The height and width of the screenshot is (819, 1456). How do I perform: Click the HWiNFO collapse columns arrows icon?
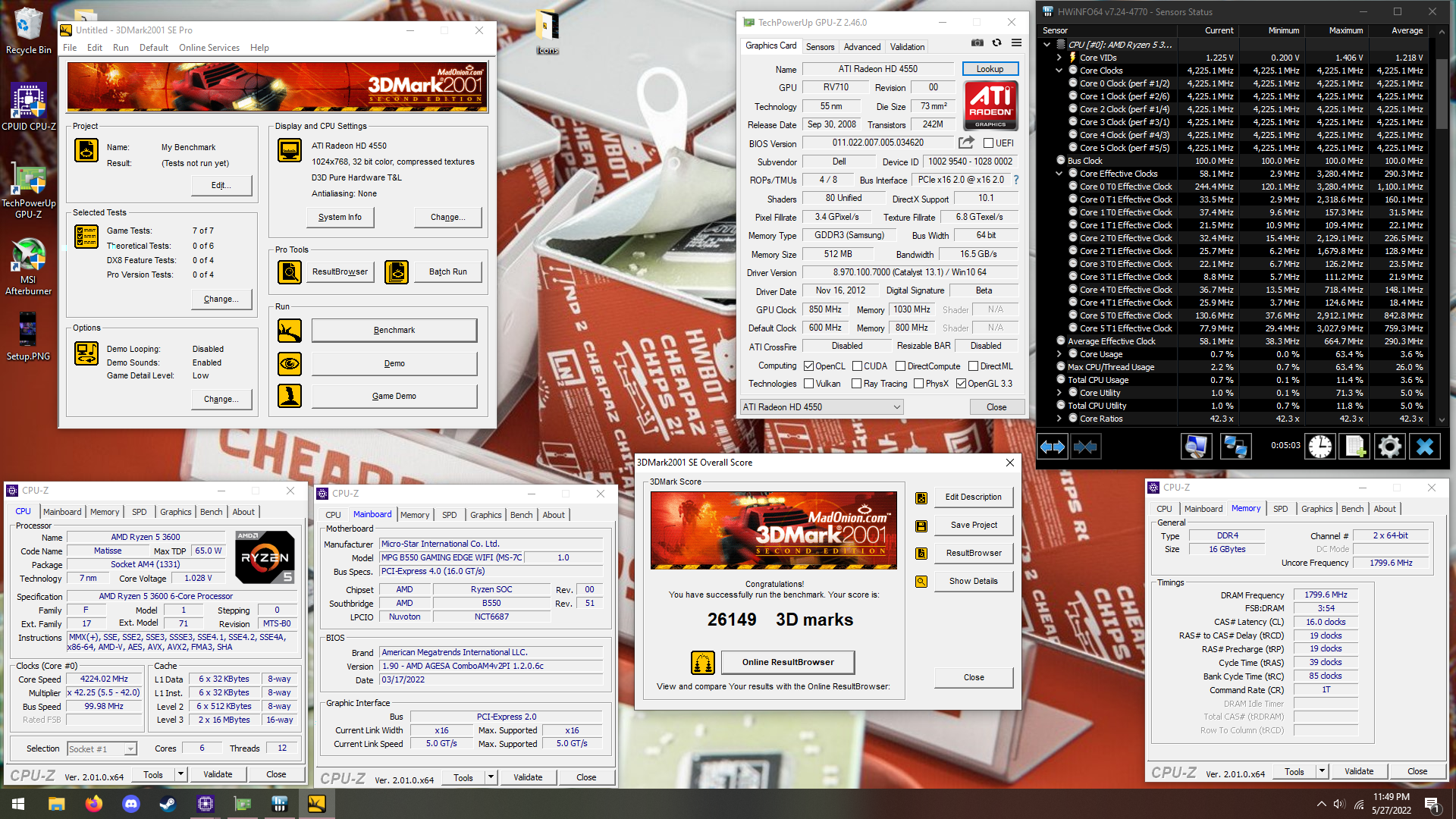[x=1085, y=447]
